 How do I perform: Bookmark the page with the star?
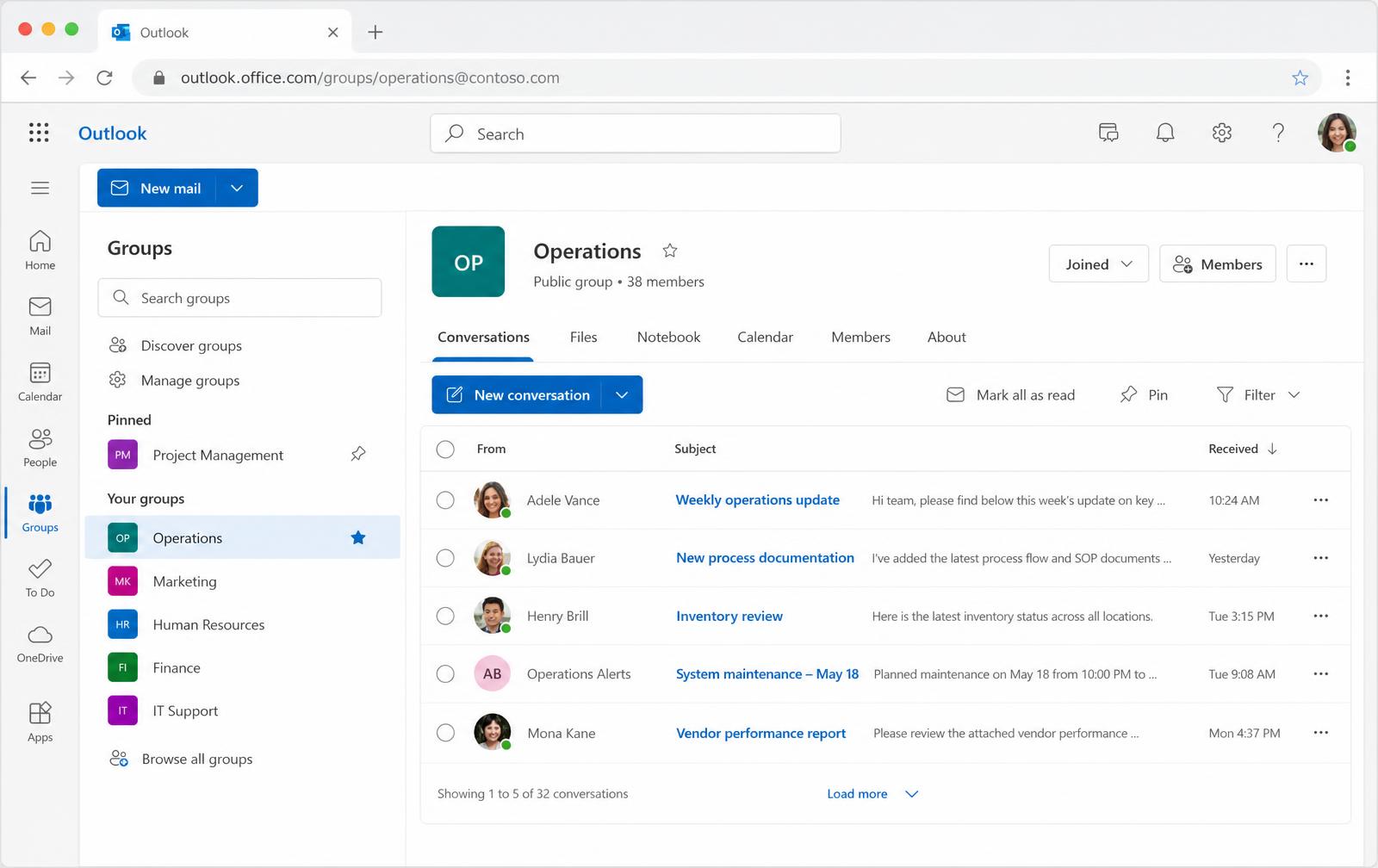click(x=1300, y=78)
